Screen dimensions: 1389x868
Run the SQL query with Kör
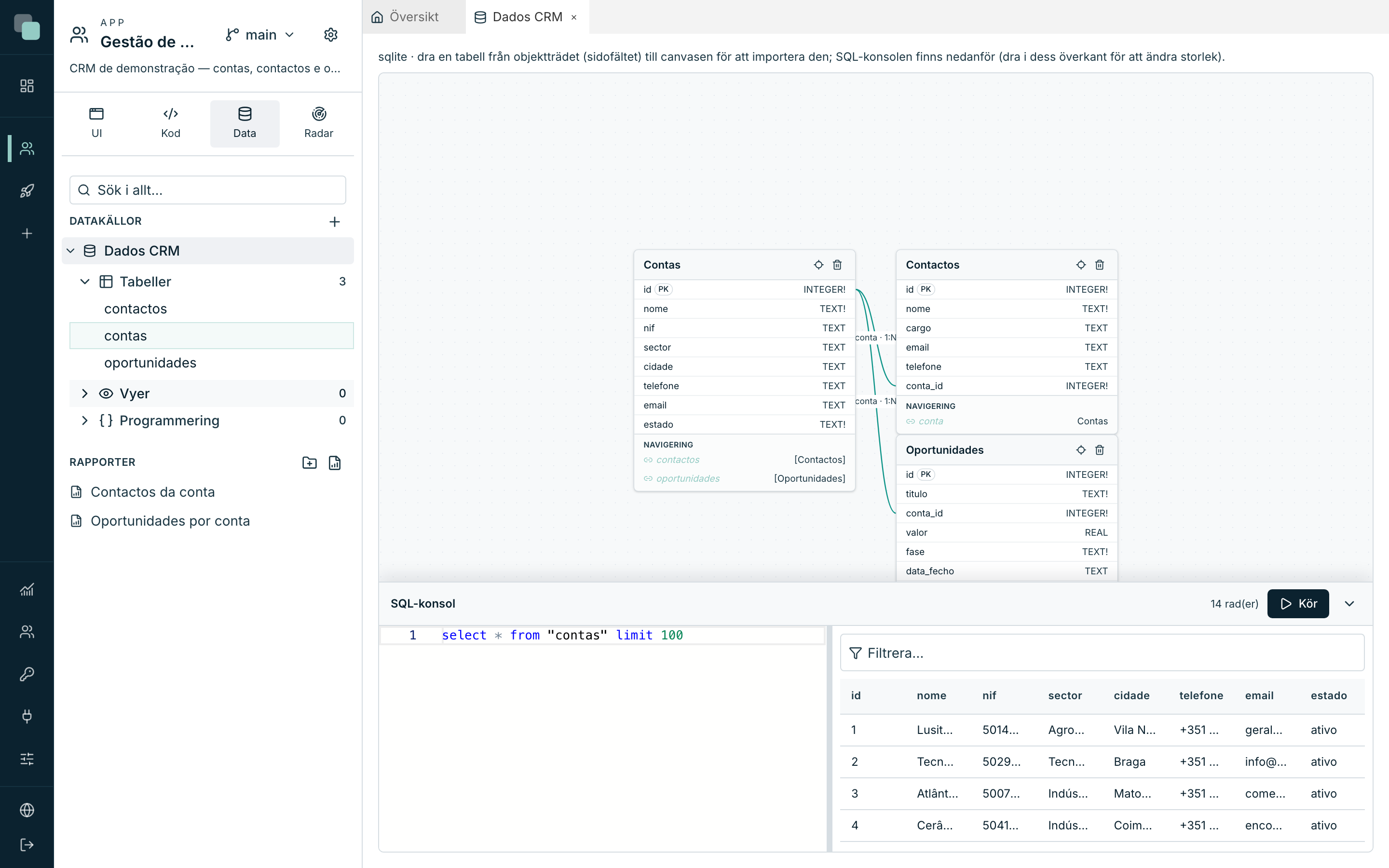(1298, 603)
